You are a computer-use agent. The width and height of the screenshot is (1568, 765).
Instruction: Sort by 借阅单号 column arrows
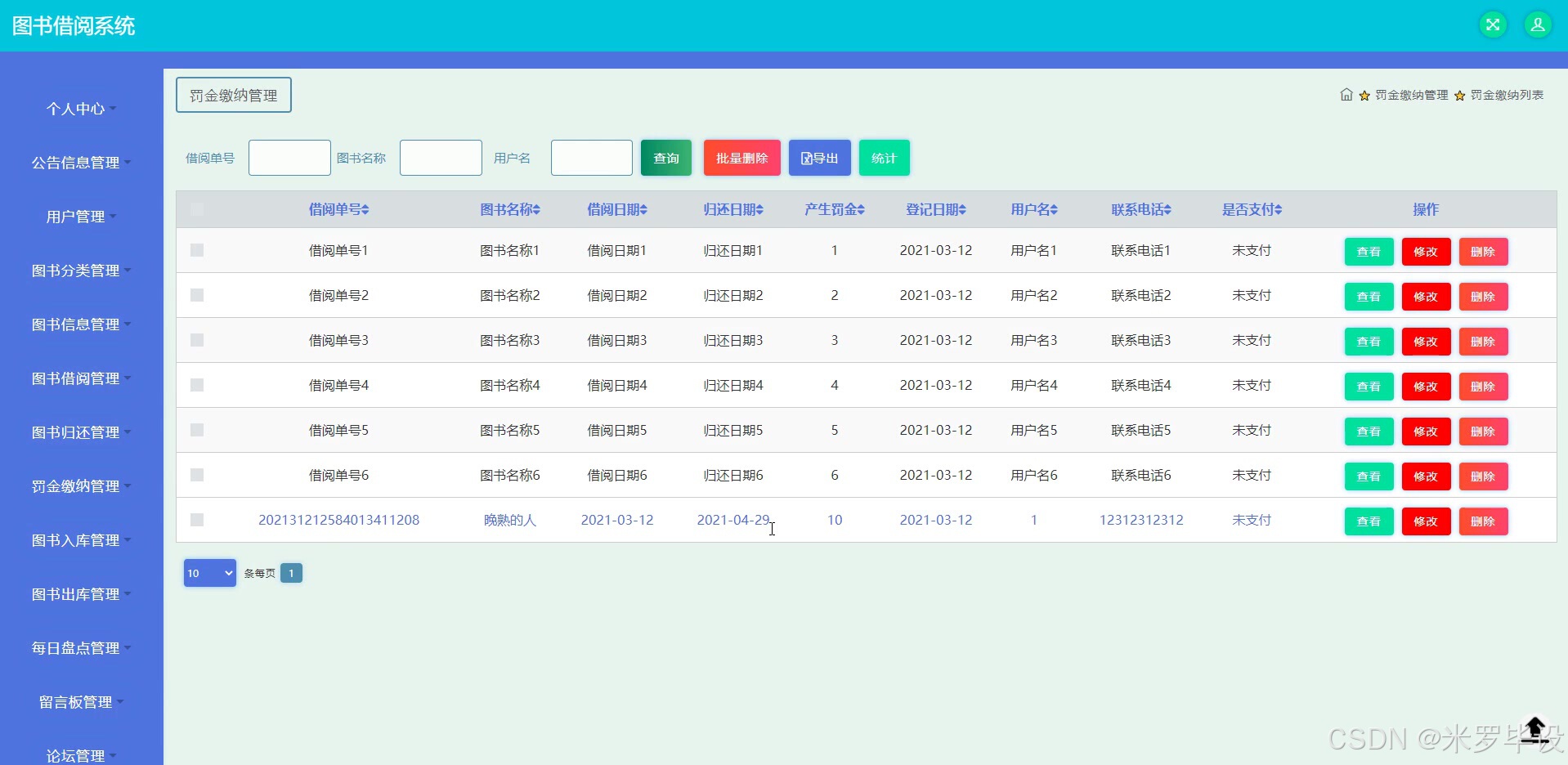[x=365, y=210]
